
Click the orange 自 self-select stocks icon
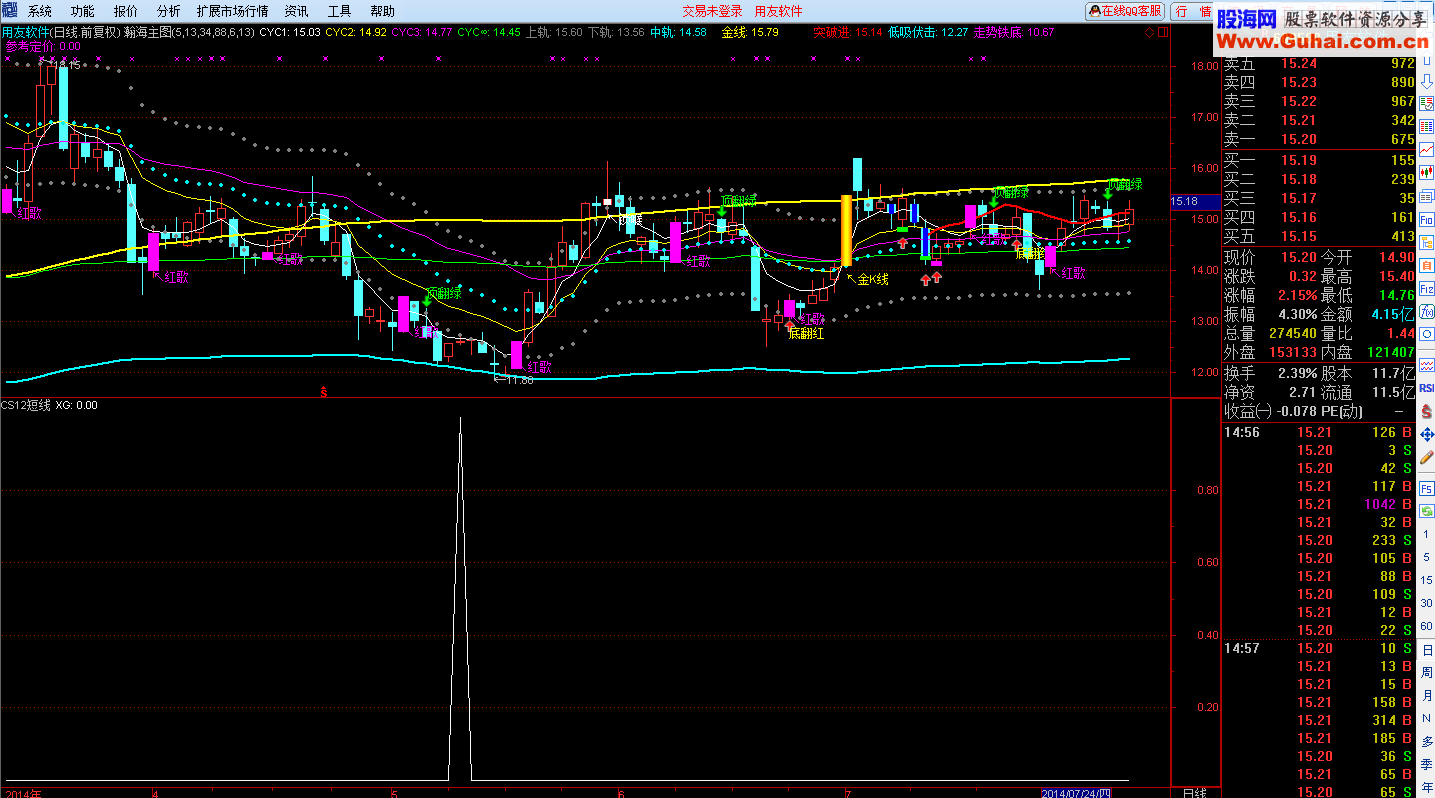click(x=1427, y=265)
